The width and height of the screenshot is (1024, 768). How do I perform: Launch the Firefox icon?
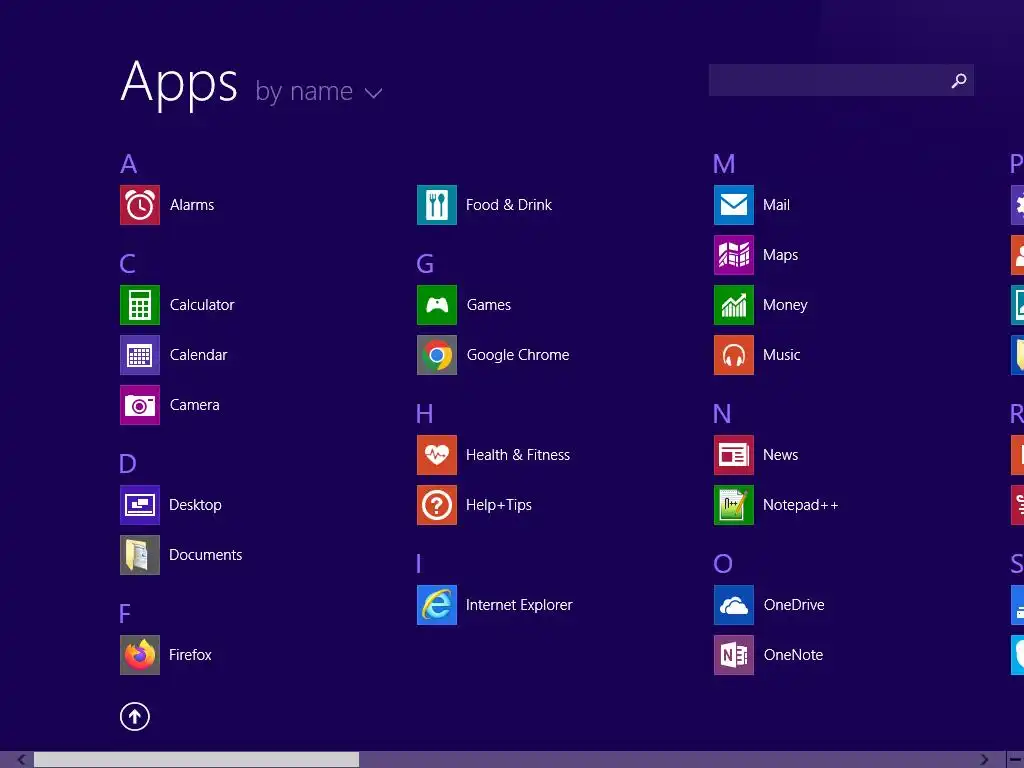click(140, 655)
